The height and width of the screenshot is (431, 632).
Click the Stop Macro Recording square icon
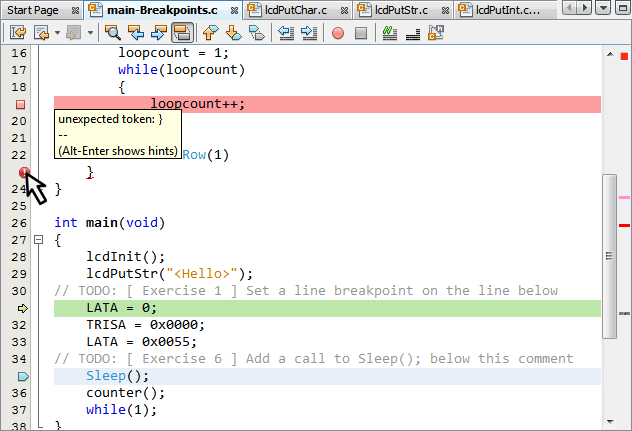[360, 33]
